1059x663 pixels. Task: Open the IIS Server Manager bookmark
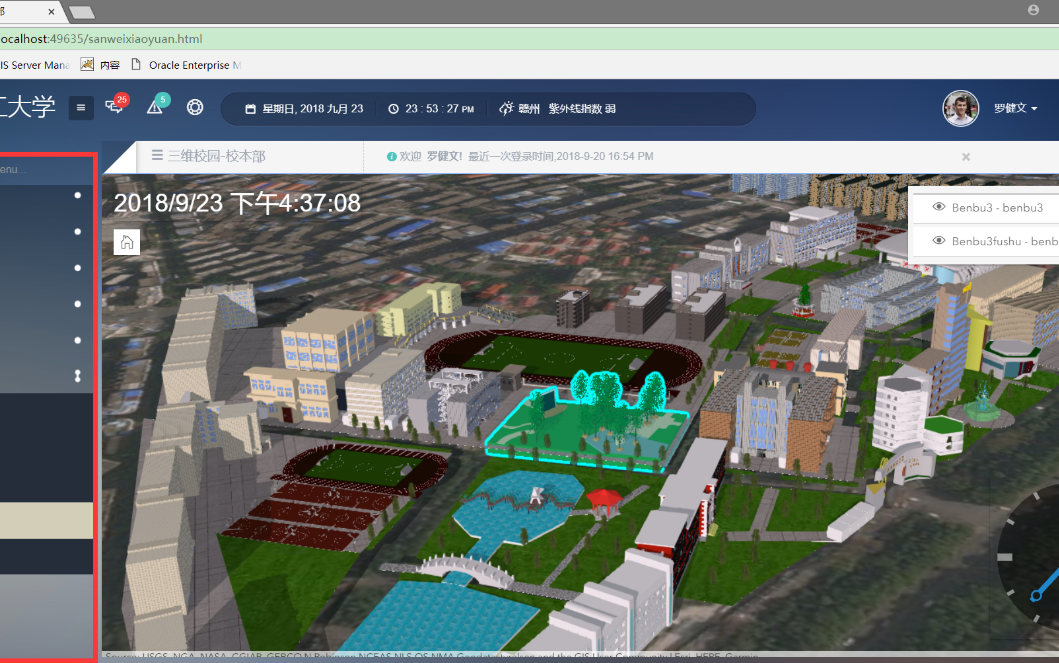[35, 65]
